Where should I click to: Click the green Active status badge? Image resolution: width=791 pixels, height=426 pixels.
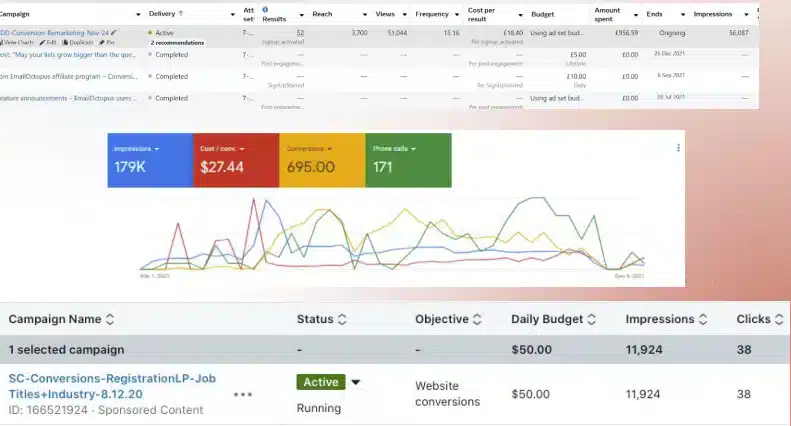click(x=321, y=382)
